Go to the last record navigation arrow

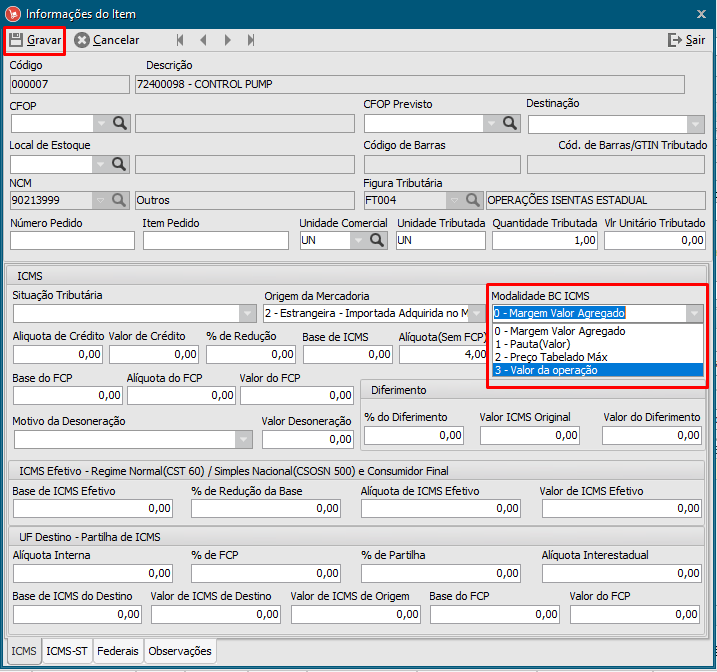[251, 40]
